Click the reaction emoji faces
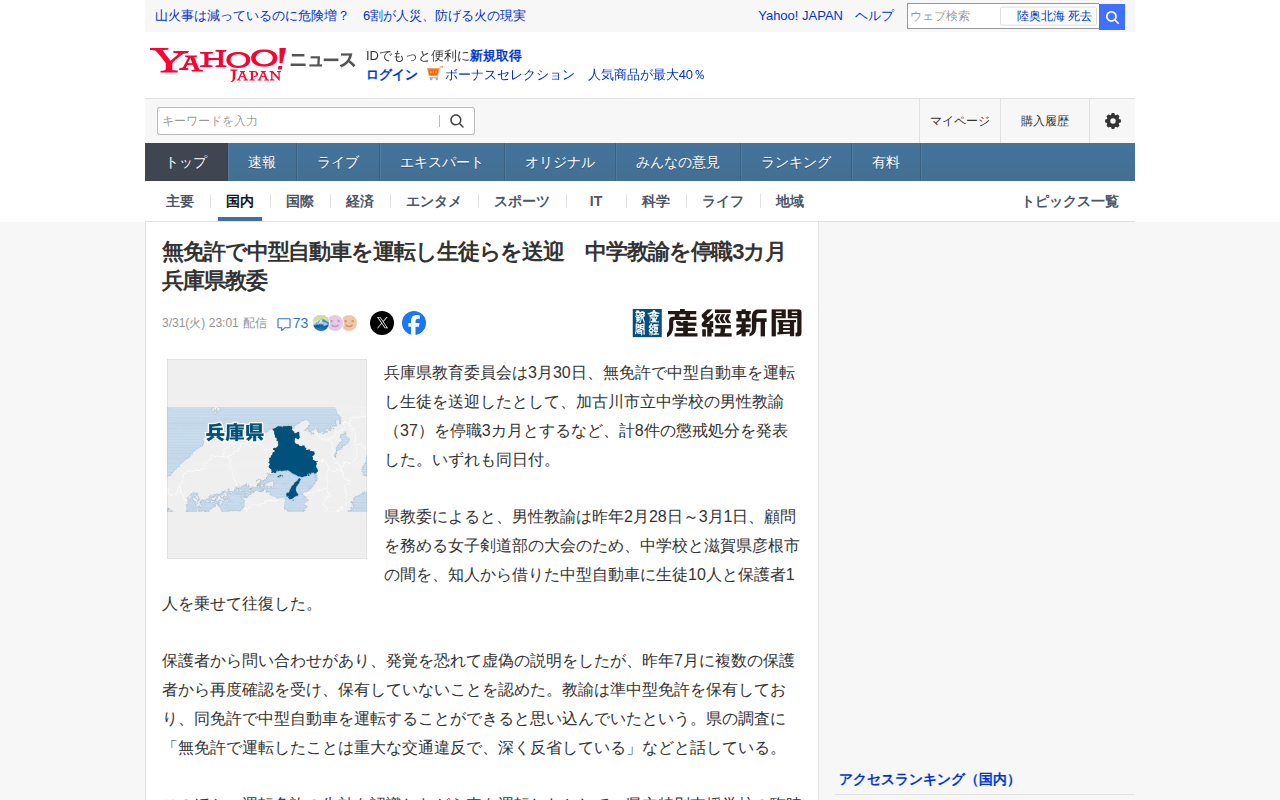Screen dimensions: 1280x800 [335, 323]
